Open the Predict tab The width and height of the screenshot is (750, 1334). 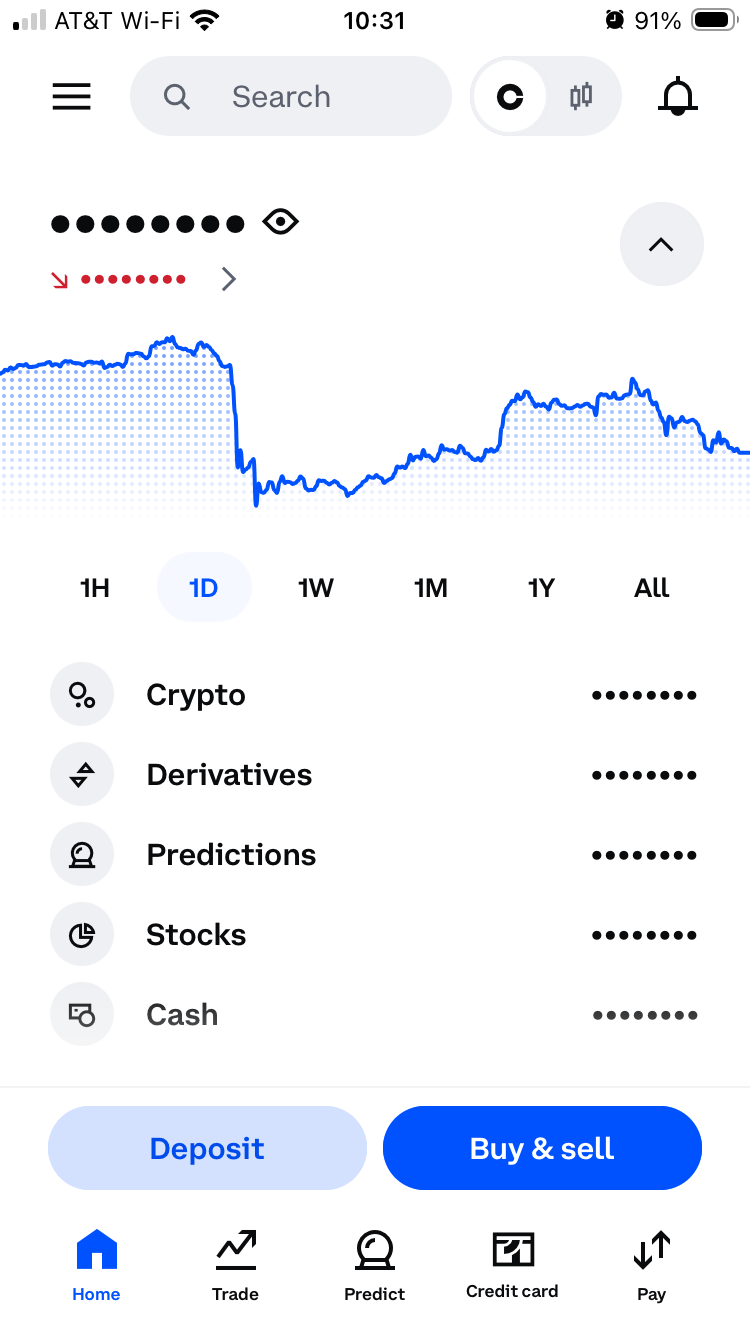click(x=374, y=1265)
